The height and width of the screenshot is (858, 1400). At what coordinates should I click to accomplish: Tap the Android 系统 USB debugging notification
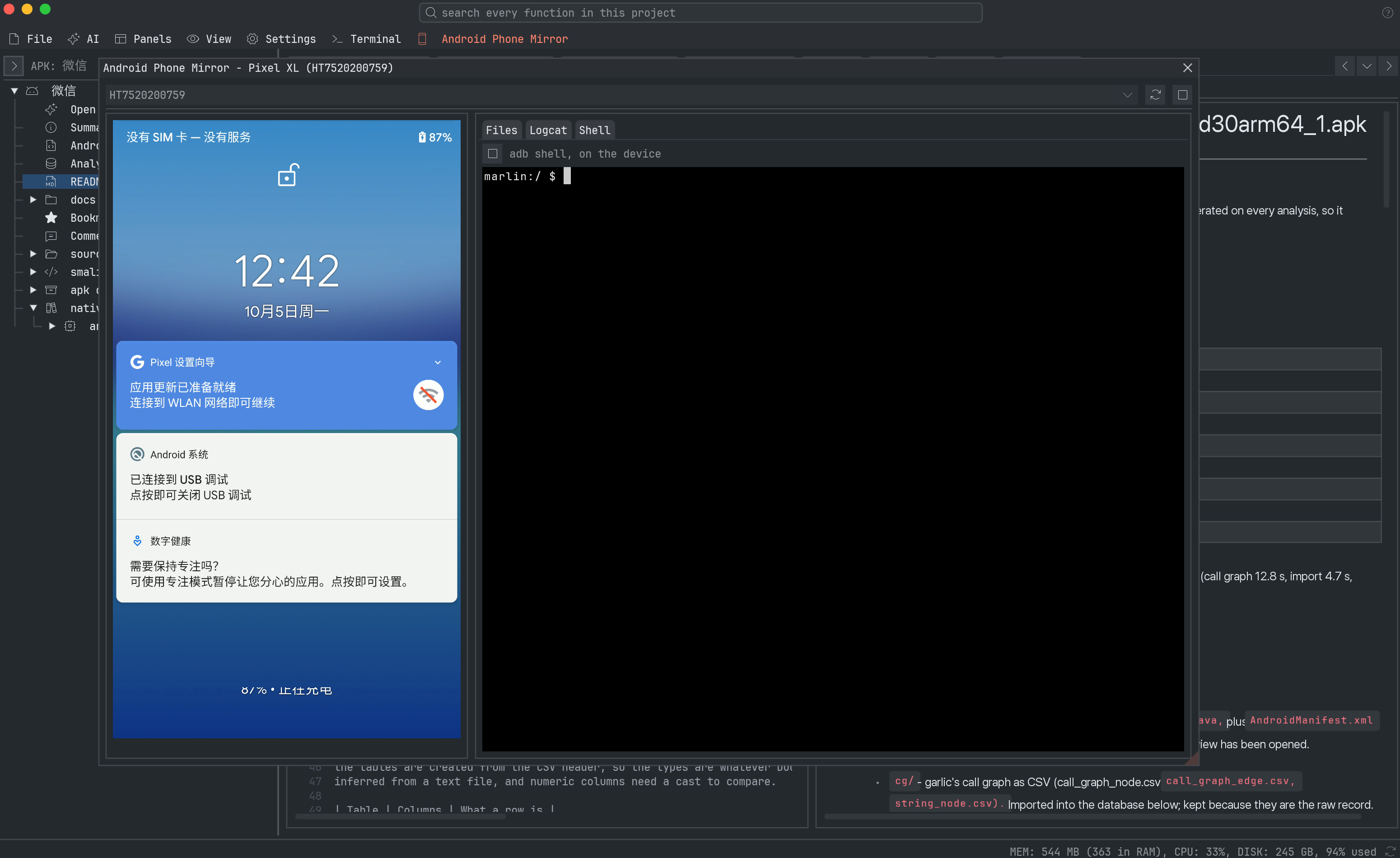click(286, 477)
